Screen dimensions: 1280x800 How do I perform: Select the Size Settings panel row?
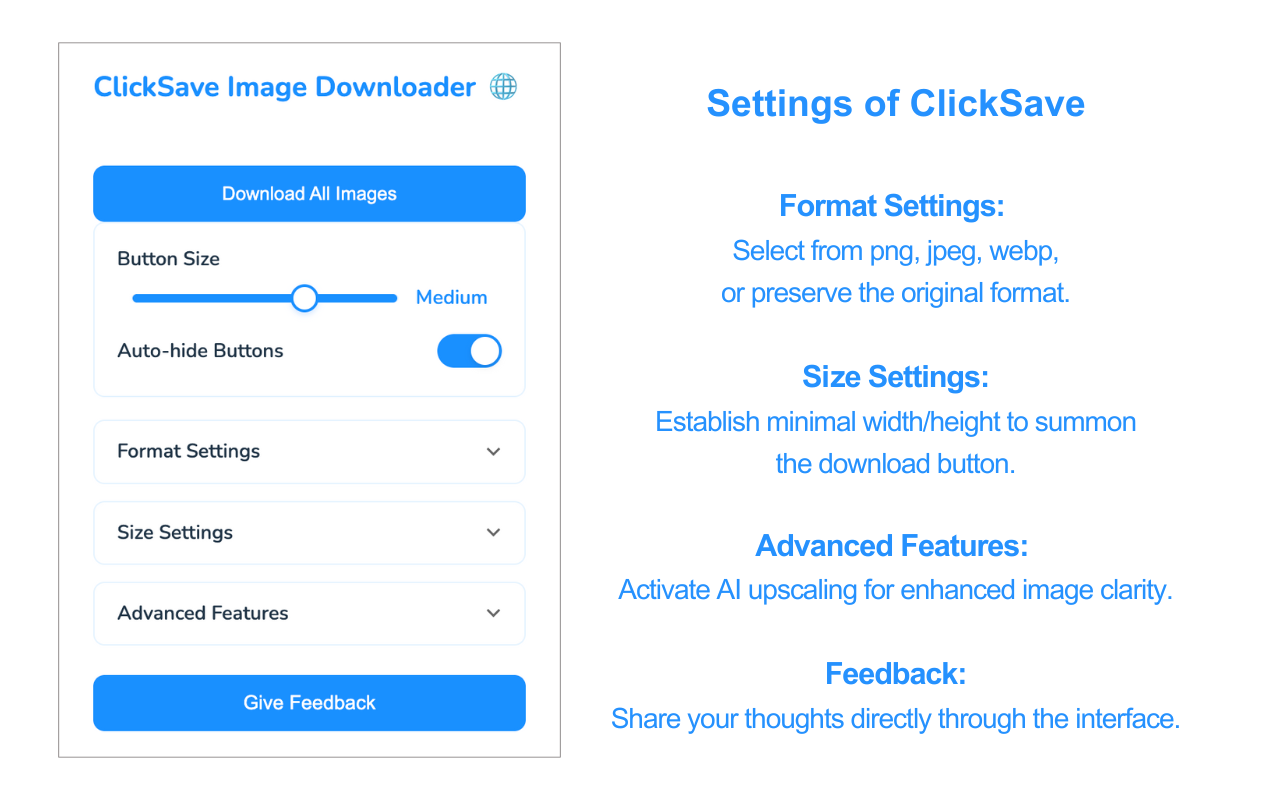pos(309,532)
